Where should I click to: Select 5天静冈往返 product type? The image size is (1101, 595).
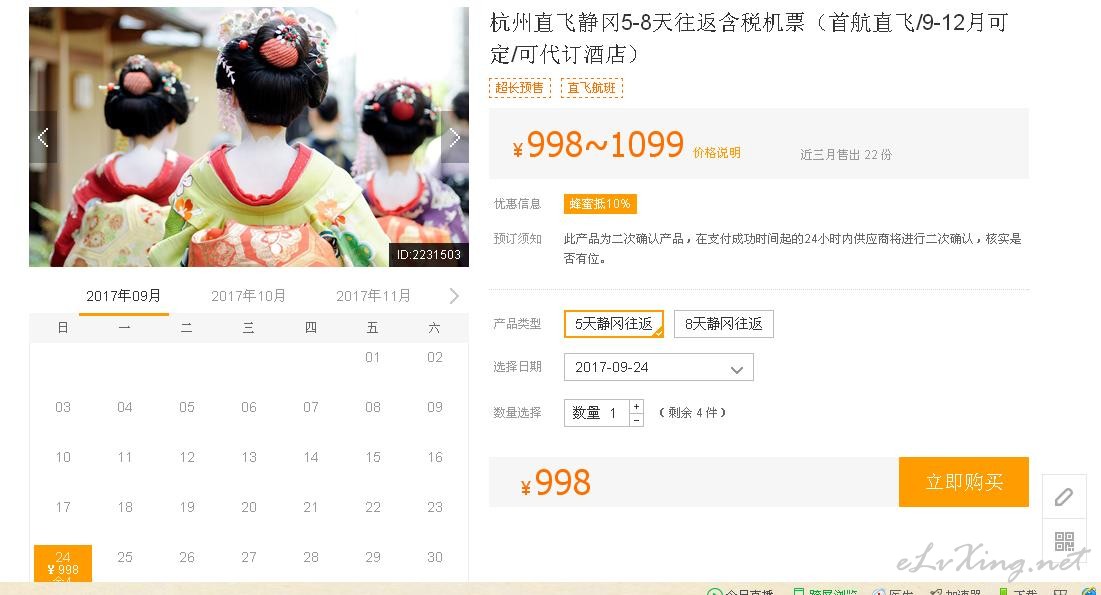coord(614,324)
